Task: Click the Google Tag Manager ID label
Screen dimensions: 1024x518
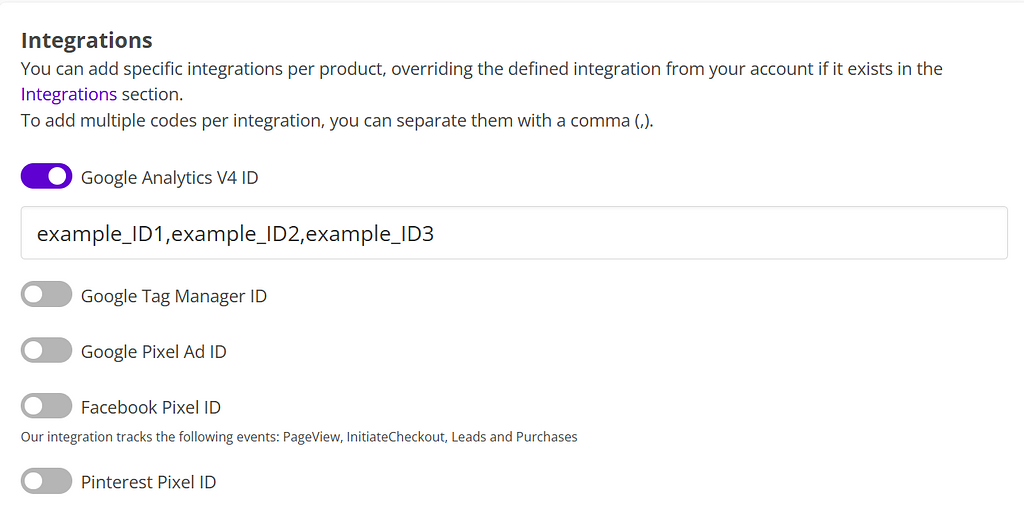Action: pyautogui.click(x=173, y=296)
